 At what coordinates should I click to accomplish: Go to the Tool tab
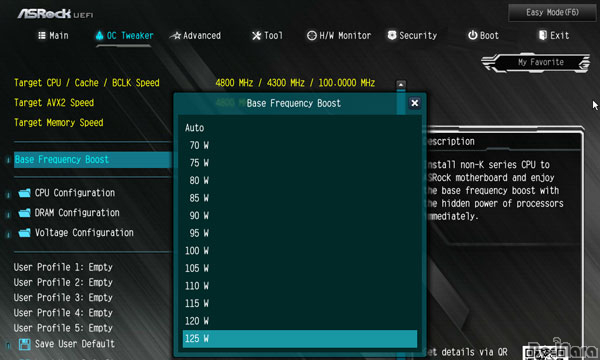267,36
